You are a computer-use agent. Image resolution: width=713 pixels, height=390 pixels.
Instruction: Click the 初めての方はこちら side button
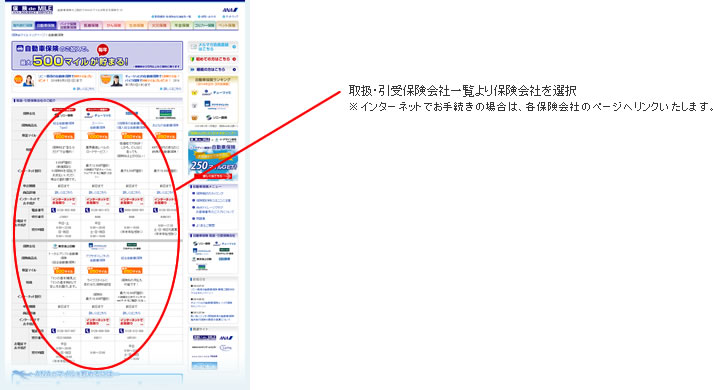click(213, 59)
